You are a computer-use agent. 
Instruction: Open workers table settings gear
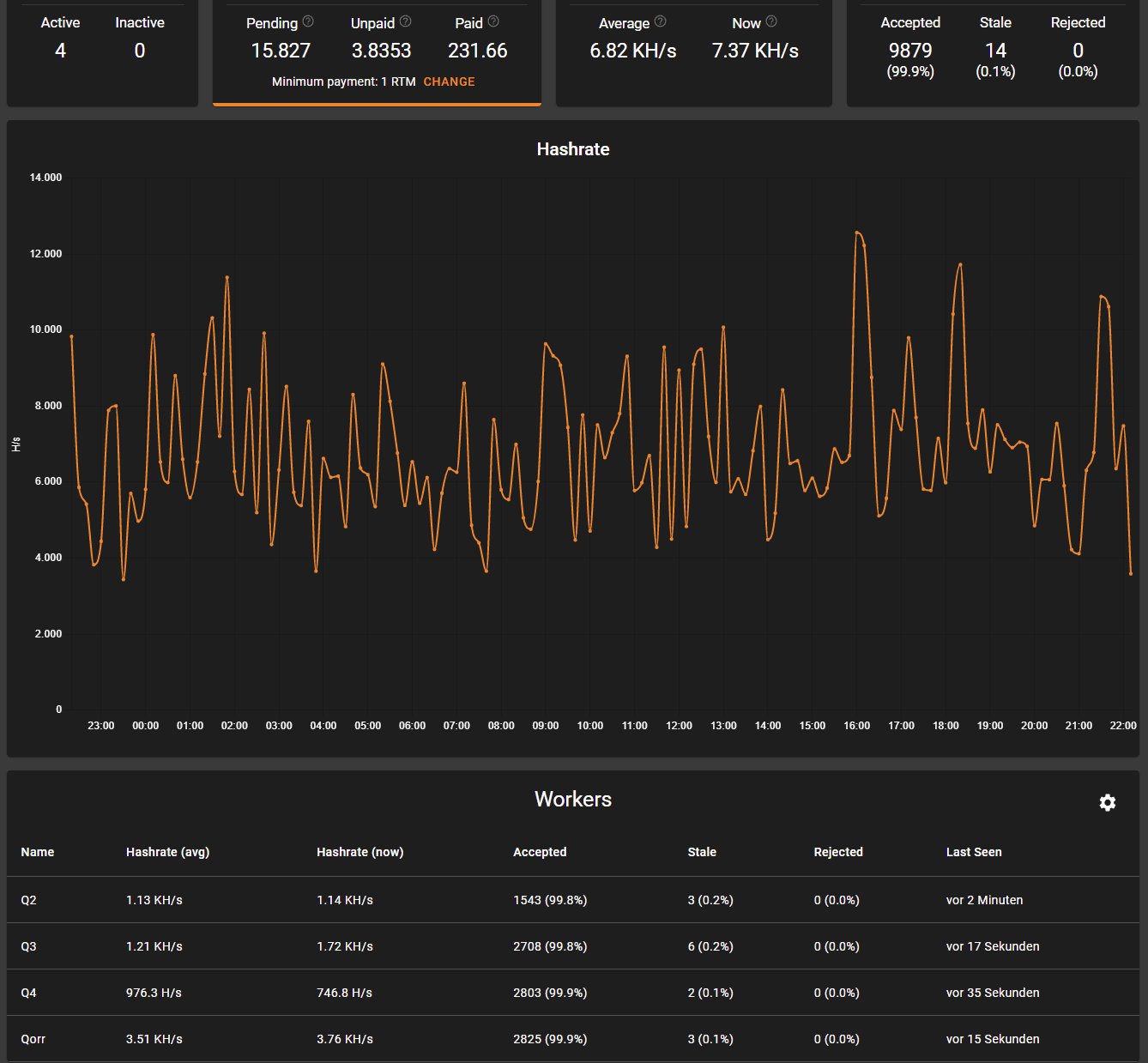1108,802
